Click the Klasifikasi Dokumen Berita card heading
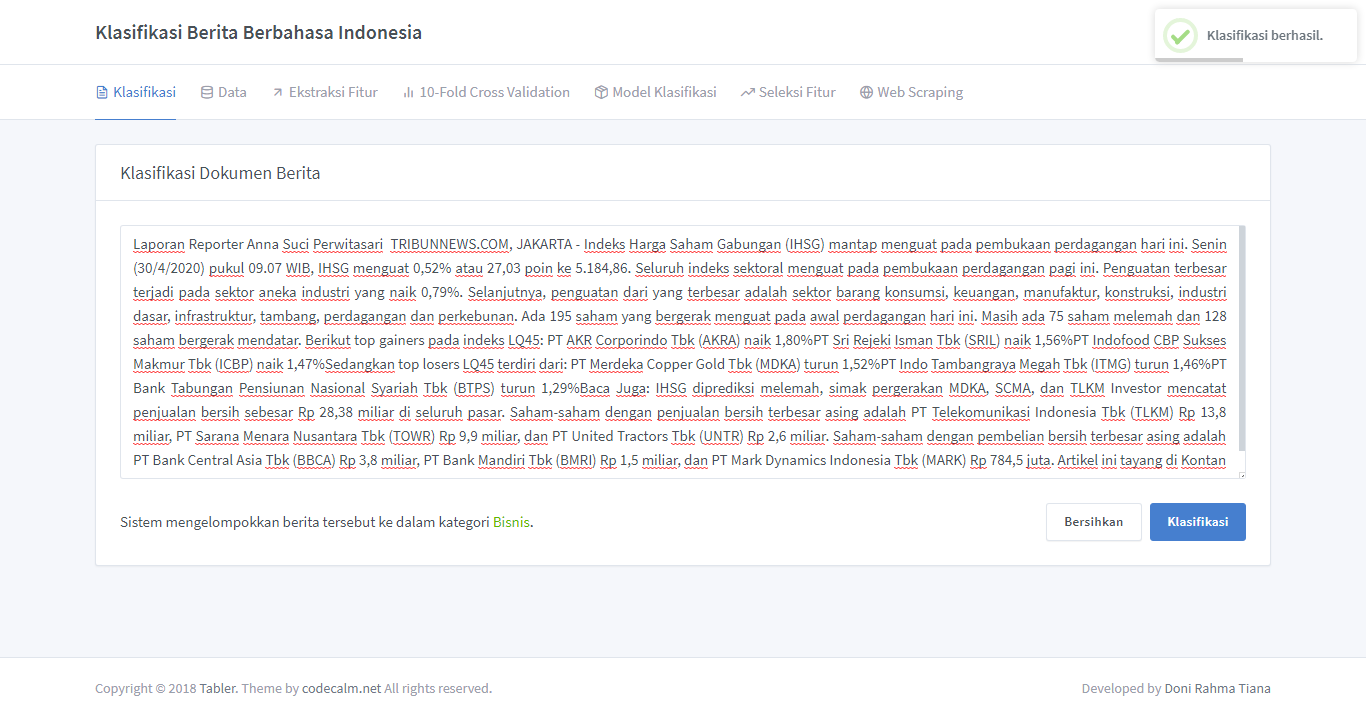Viewport: 1366px width, 719px height. (220, 173)
